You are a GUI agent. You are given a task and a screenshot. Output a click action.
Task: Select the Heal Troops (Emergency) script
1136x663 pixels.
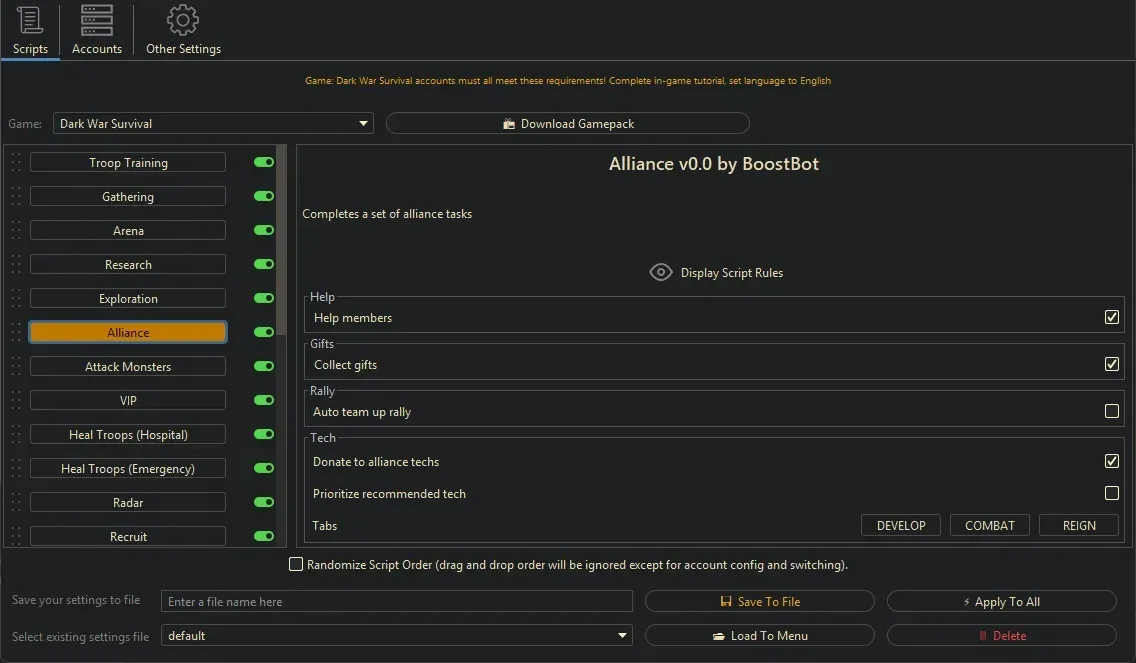128,469
